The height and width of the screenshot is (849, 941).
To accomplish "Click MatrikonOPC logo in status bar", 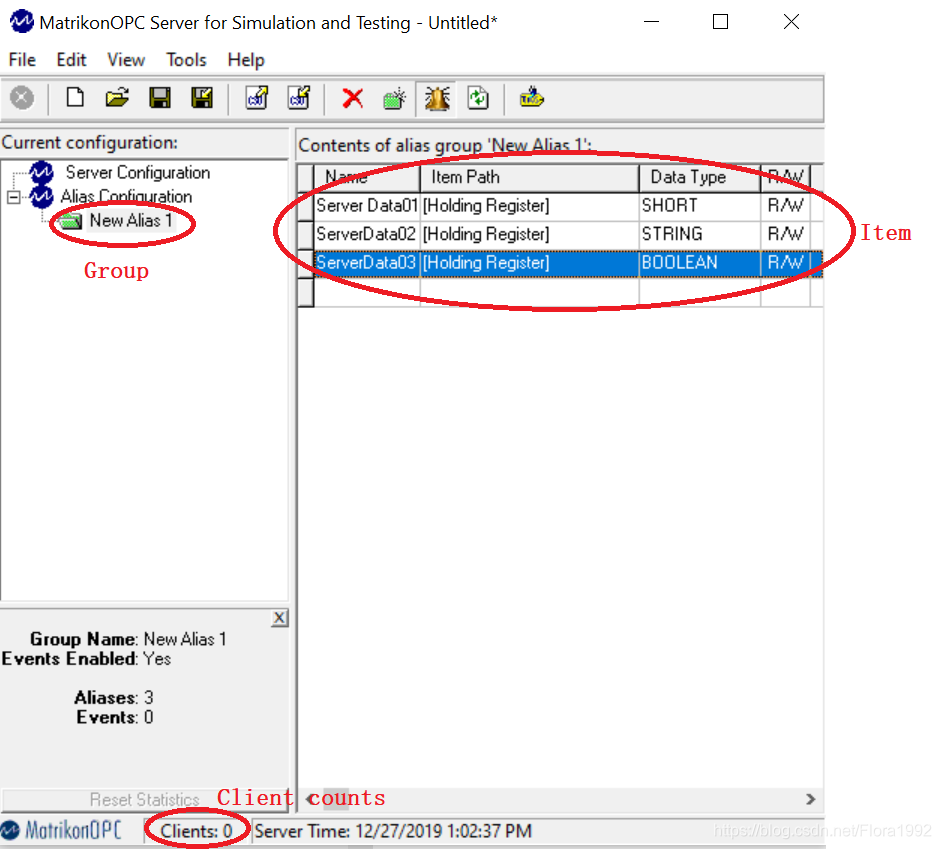I will pos(61,830).
